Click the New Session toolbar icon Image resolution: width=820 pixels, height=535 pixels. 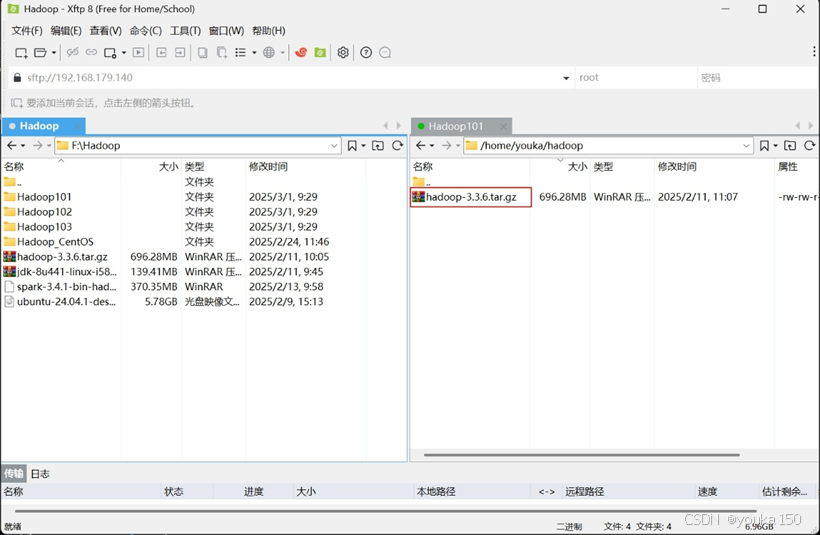coord(21,52)
